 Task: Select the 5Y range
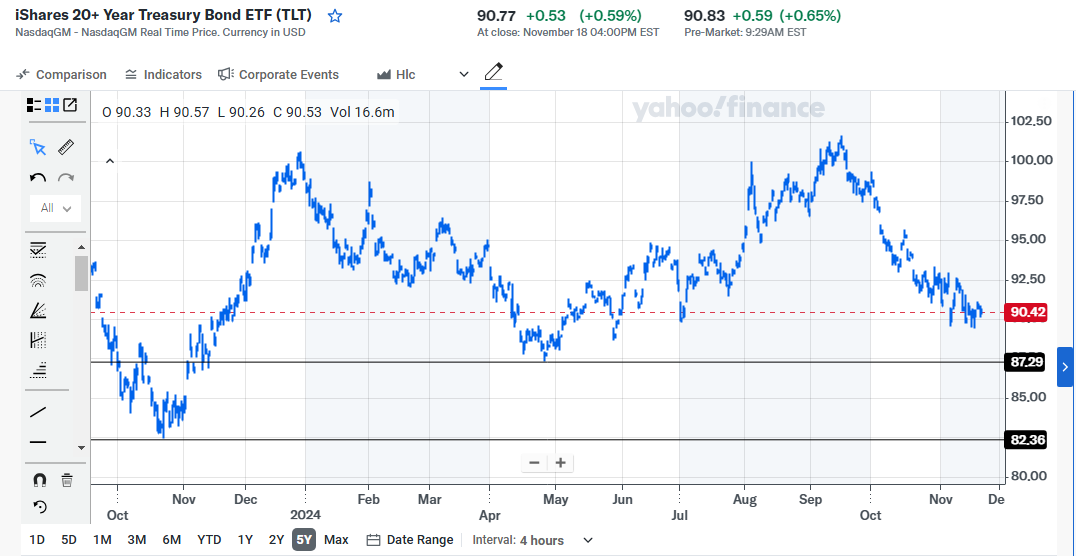(304, 540)
